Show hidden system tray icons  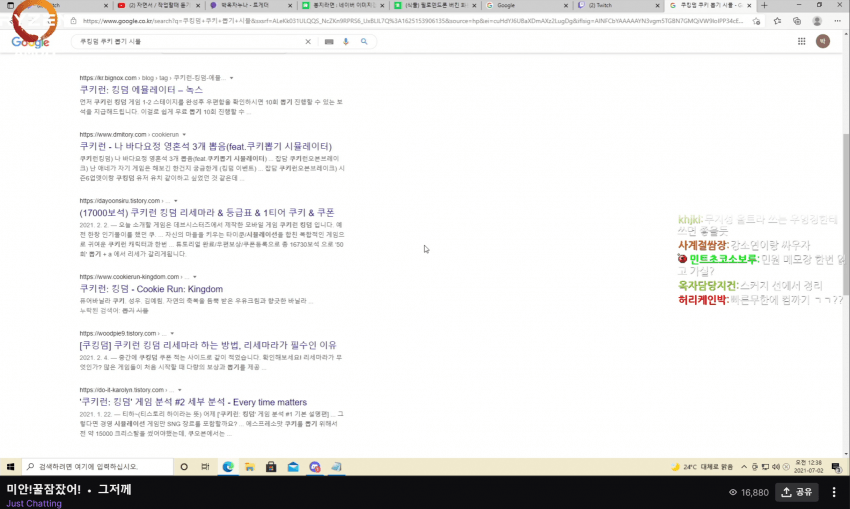click(x=744, y=467)
